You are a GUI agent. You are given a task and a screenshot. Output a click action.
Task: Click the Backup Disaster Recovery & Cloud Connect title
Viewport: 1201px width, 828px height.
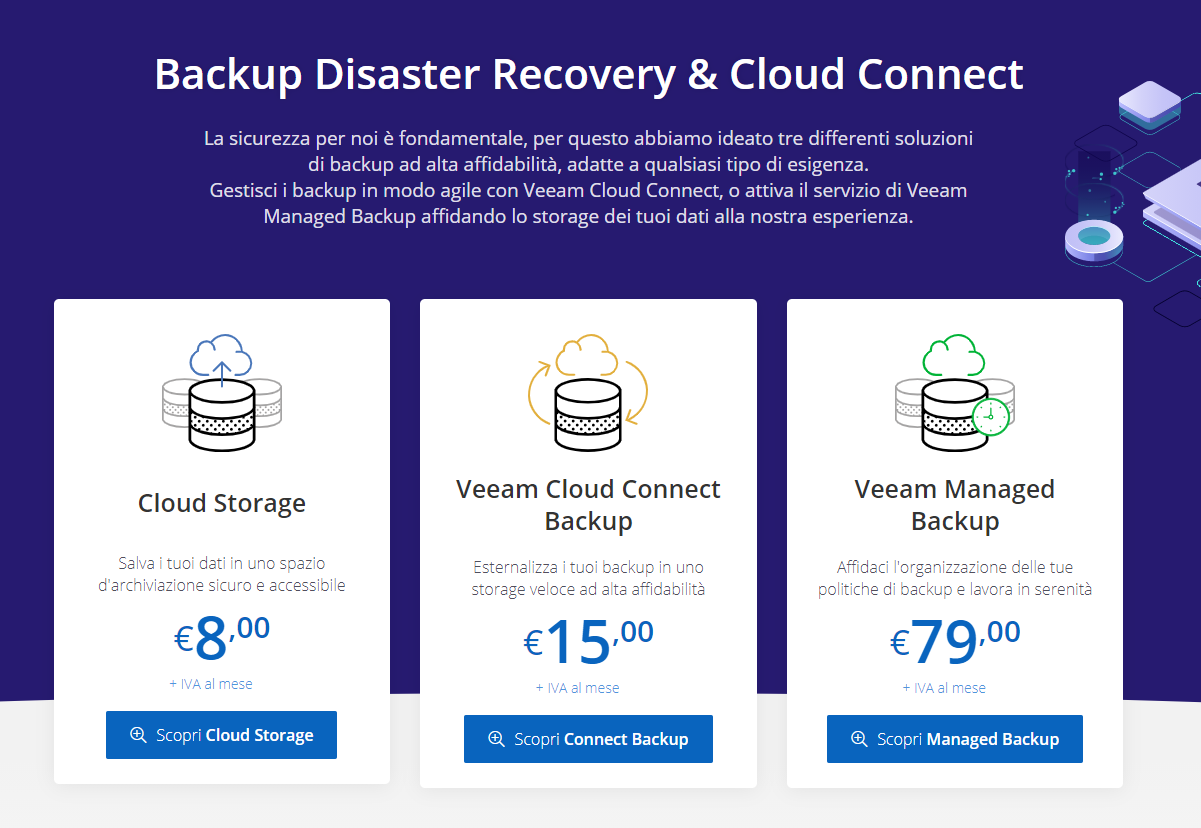[588, 75]
